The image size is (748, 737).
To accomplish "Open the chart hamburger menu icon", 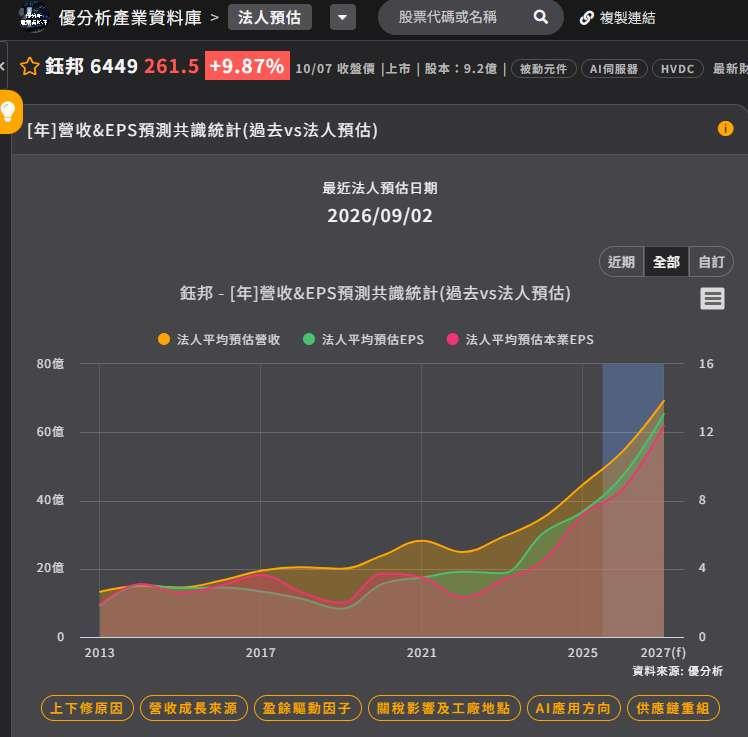I will (x=712, y=299).
